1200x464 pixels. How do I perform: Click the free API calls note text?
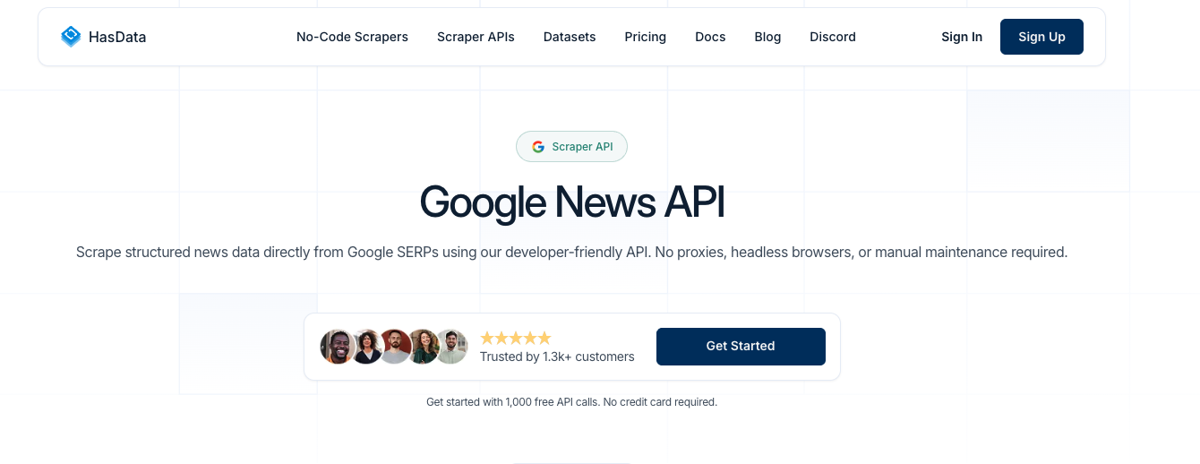(x=572, y=402)
